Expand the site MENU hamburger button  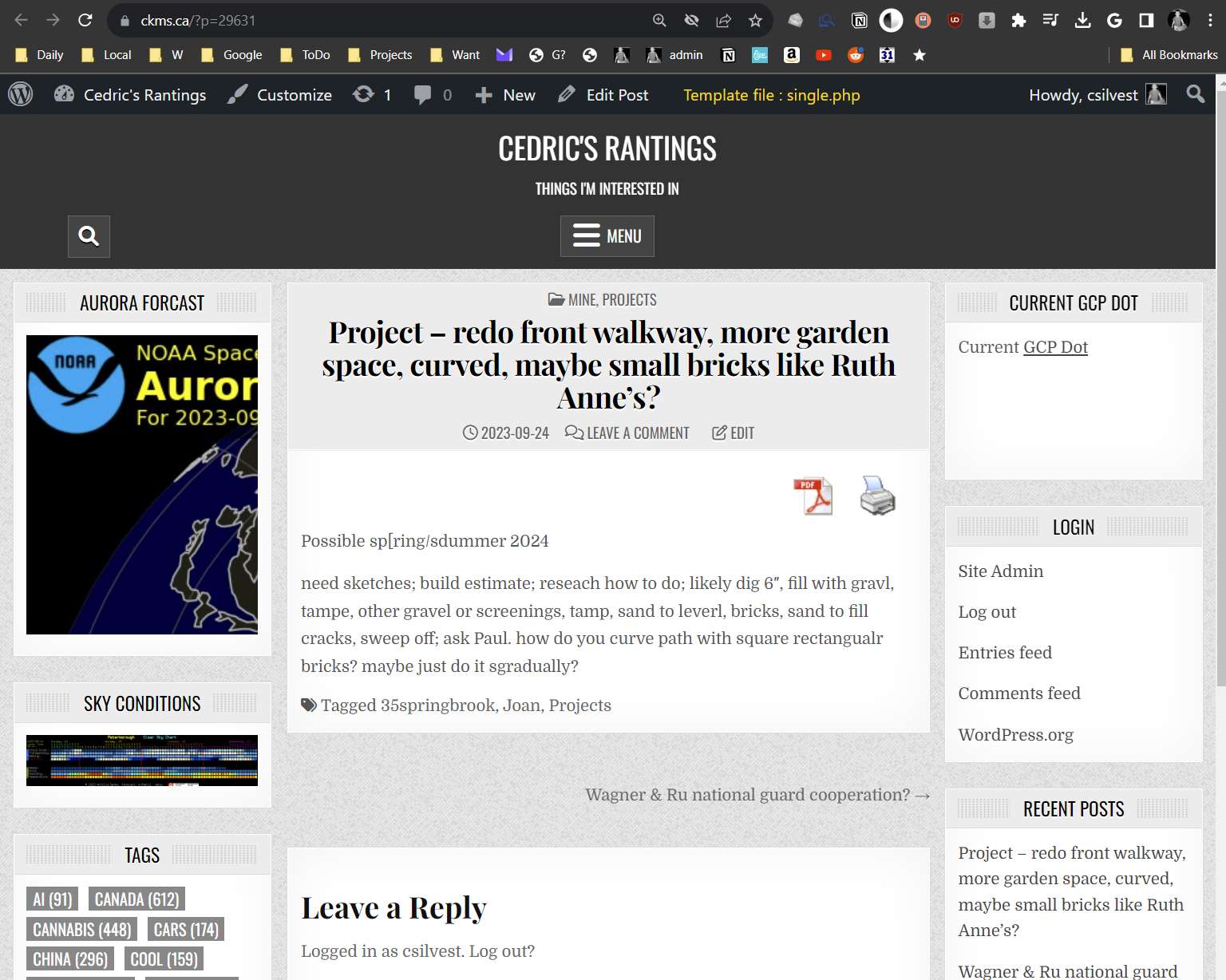coord(607,236)
